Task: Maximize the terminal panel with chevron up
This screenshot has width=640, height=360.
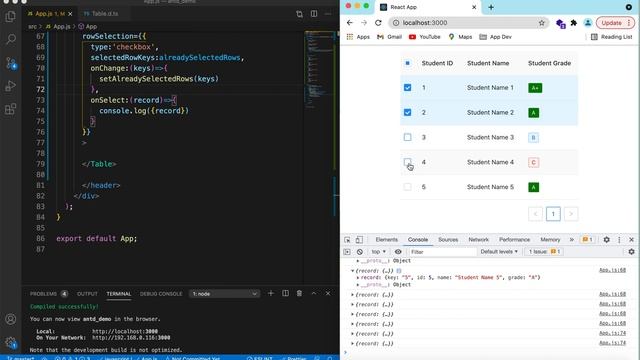Action: [x=313, y=293]
